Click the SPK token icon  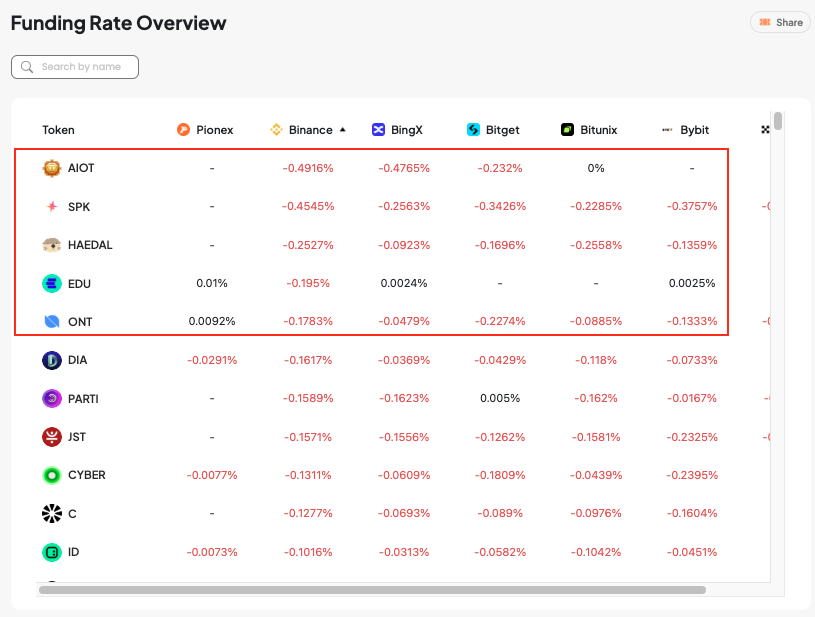pos(52,207)
